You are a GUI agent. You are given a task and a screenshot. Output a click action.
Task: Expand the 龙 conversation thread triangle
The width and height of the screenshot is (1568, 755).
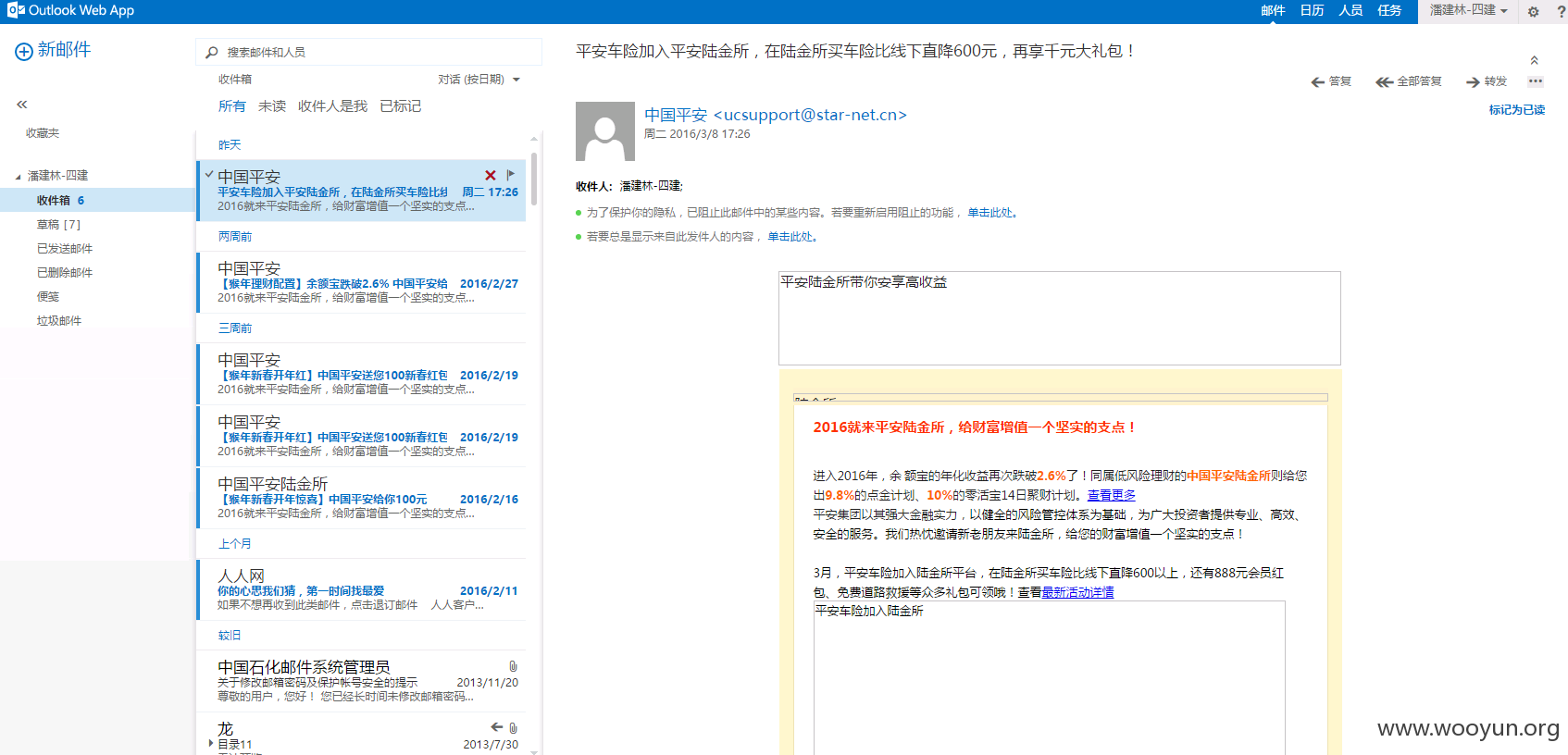(x=211, y=743)
